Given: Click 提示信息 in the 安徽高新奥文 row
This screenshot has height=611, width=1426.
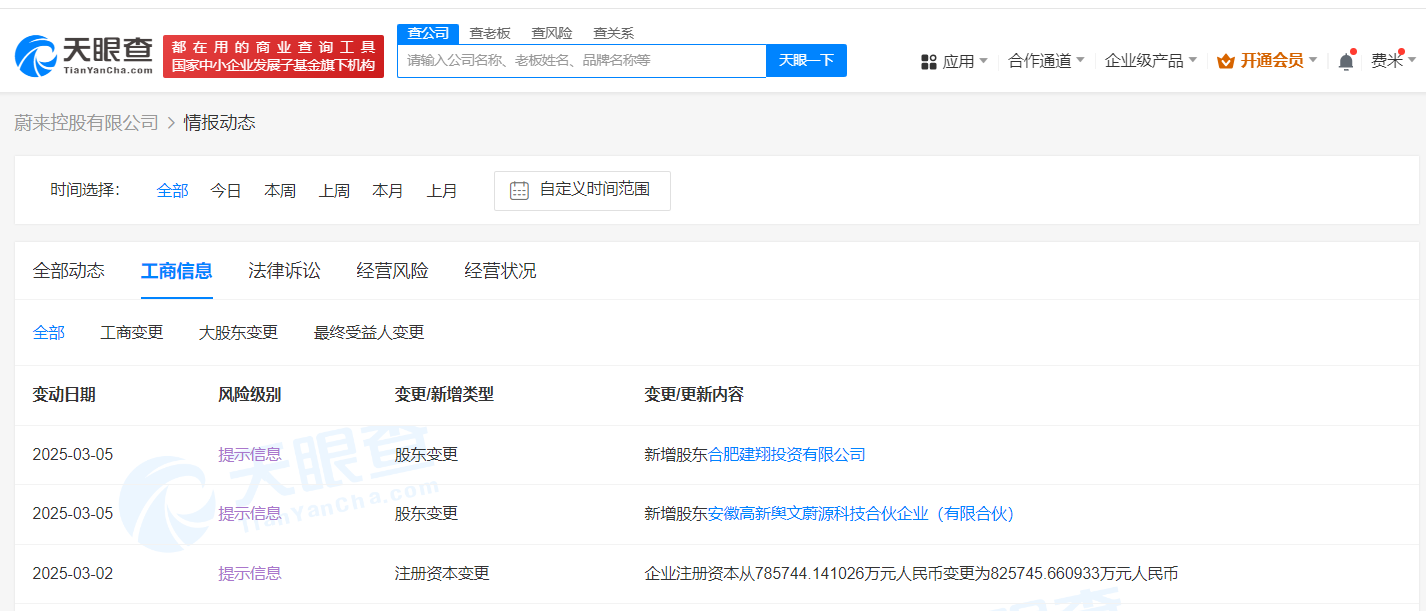Looking at the screenshot, I should click(250, 514).
